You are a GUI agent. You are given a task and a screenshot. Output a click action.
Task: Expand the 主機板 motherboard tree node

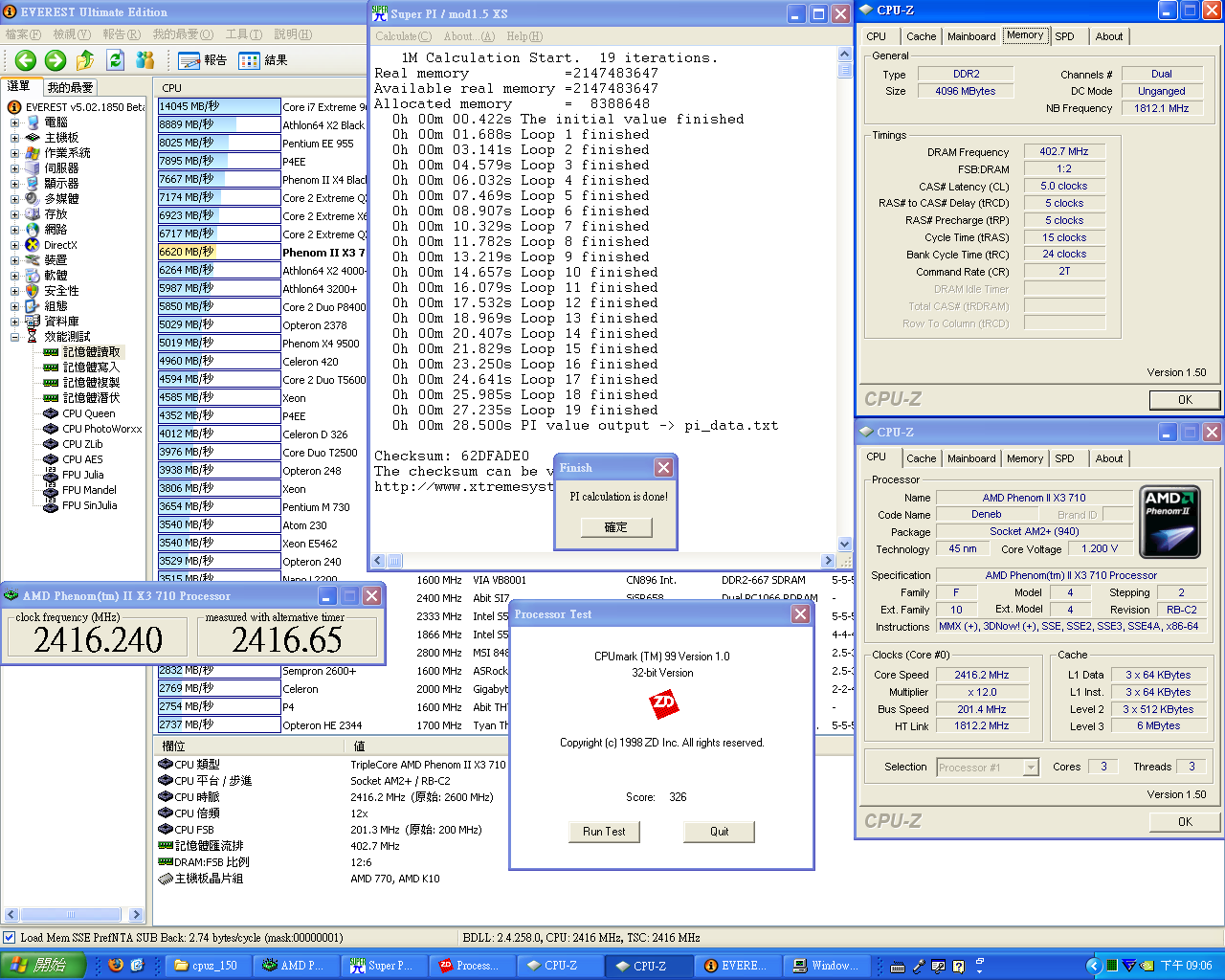coord(14,138)
